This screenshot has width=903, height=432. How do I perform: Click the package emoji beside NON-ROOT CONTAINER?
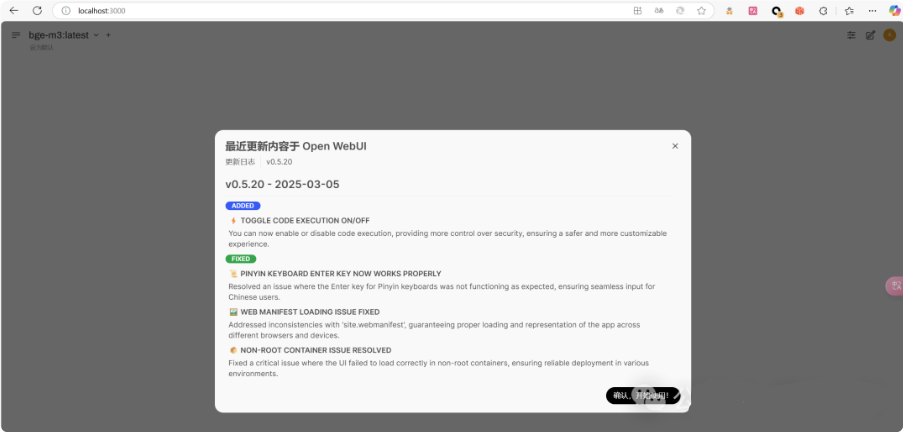pos(233,350)
